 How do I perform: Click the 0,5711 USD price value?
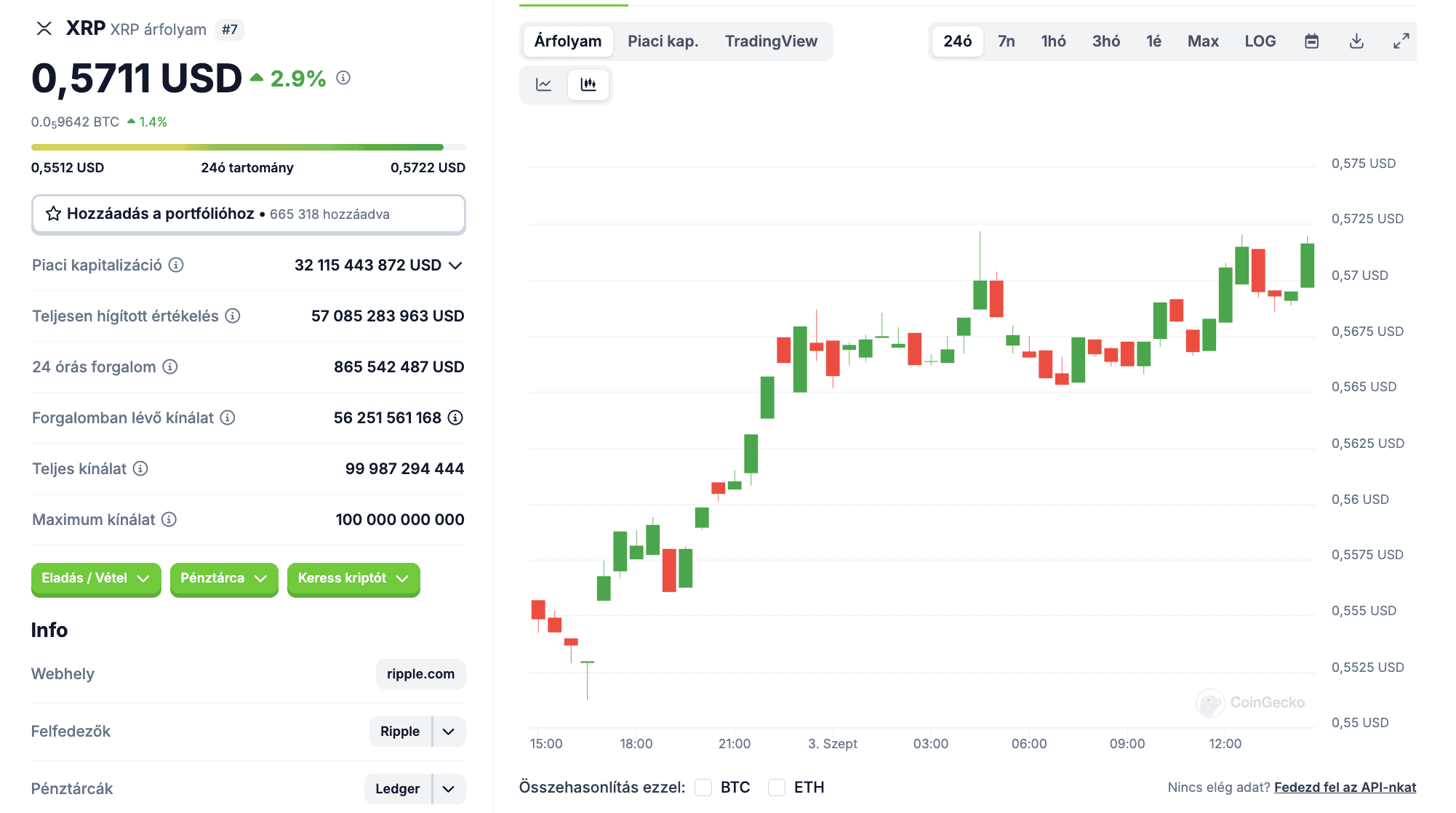[137, 78]
